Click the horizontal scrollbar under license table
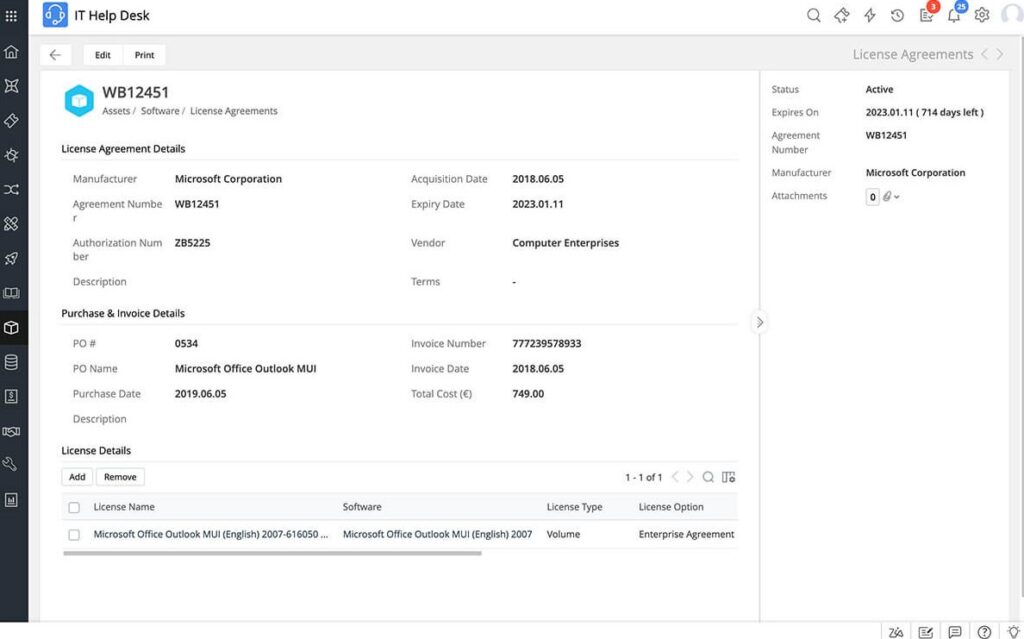The image size is (1024, 639). pyautogui.click(x=272, y=553)
